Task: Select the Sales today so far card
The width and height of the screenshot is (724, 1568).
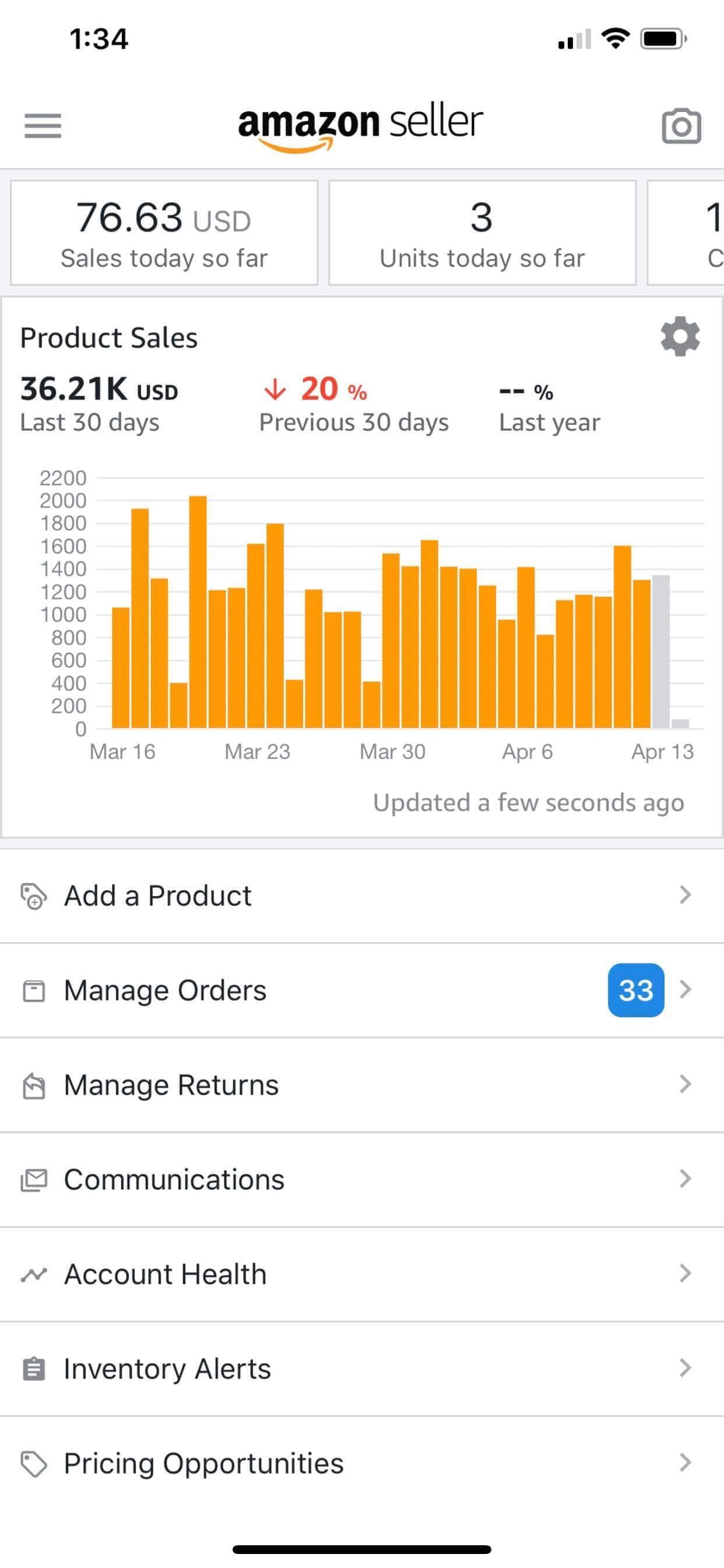Action: (x=164, y=233)
